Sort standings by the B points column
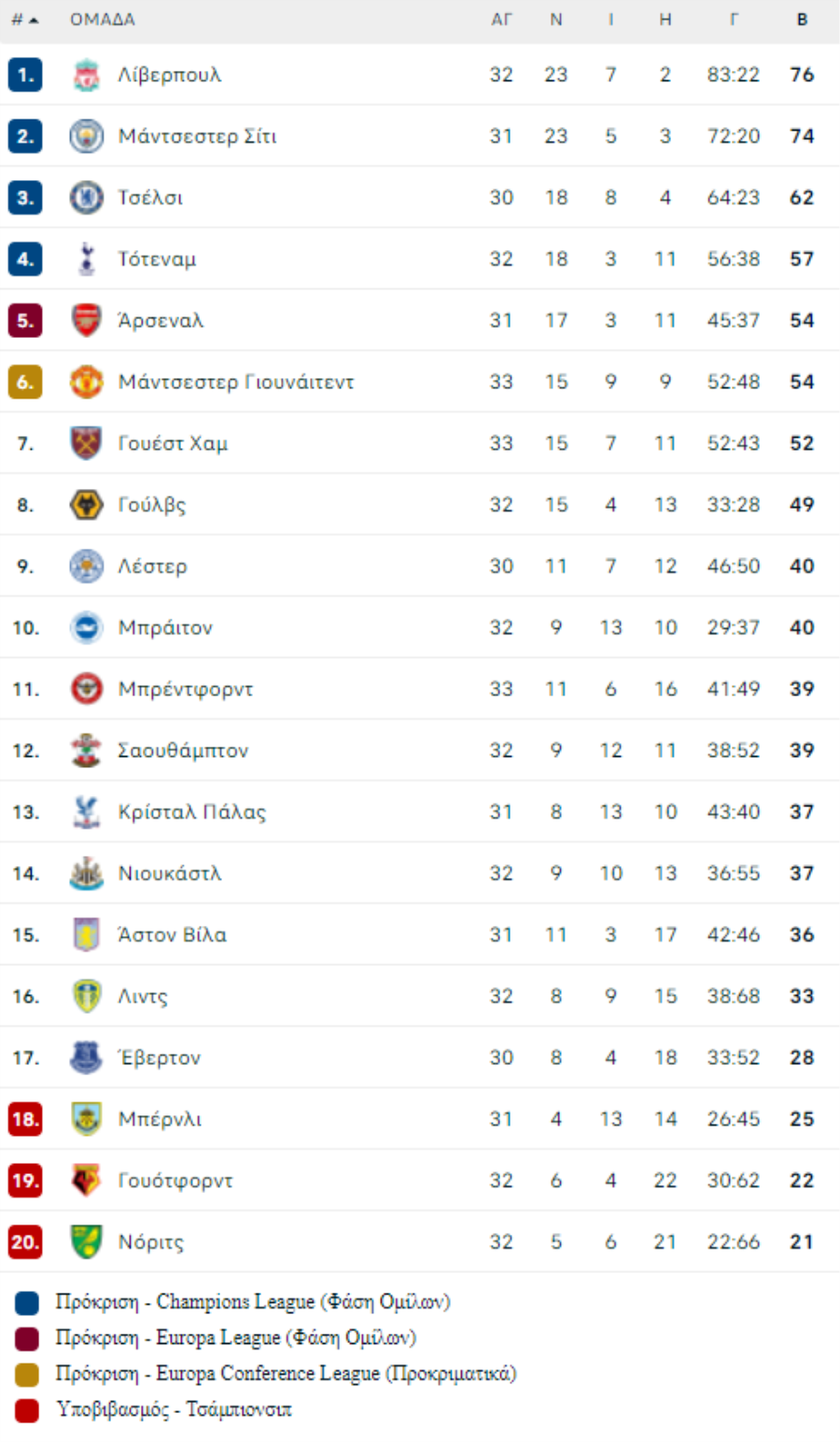The image size is (840, 1442). click(x=802, y=20)
